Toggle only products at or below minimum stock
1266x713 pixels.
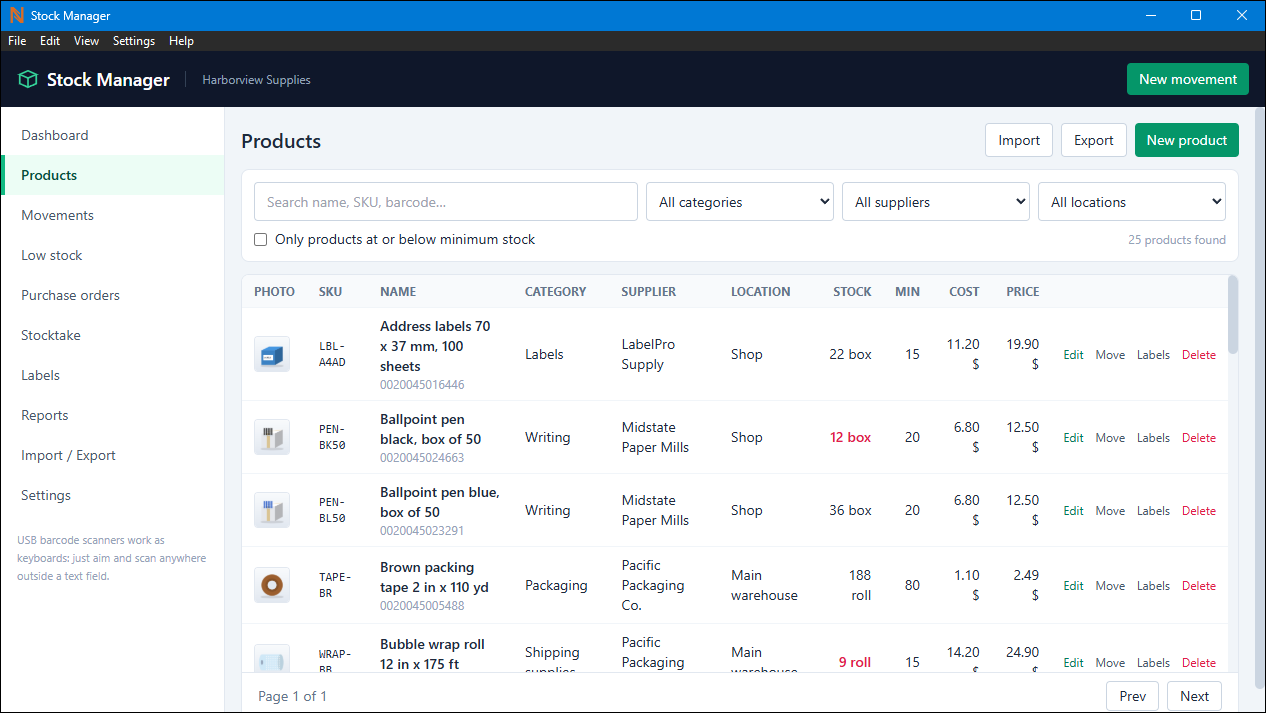click(x=261, y=240)
